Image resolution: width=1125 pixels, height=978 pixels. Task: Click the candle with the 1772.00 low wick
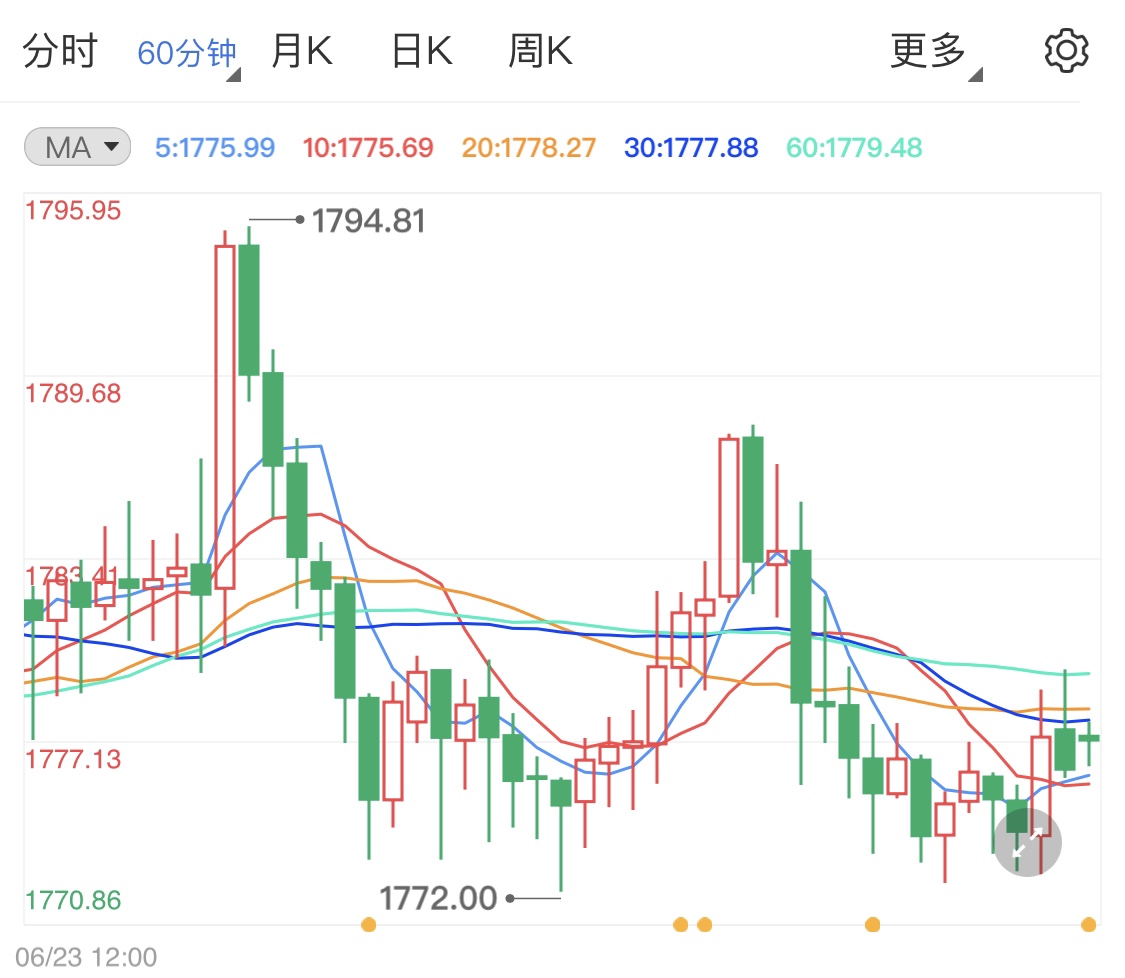coord(561,793)
